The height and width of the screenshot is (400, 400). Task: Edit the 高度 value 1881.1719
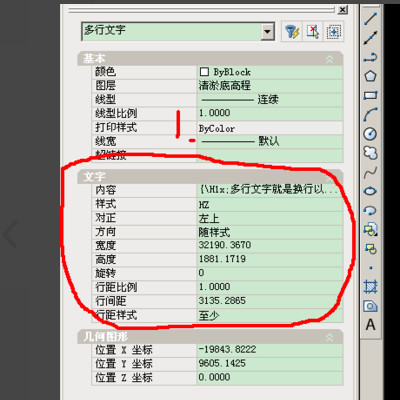(x=270, y=259)
